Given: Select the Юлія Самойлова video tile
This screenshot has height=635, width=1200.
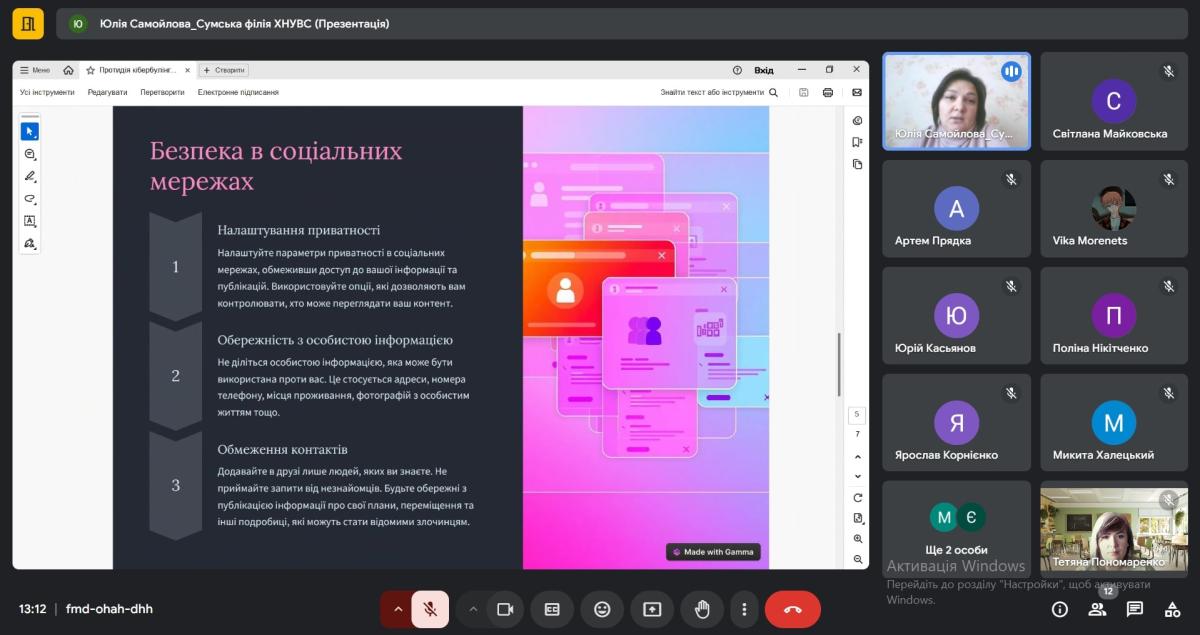Looking at the screenshot, I should point(956,101).
